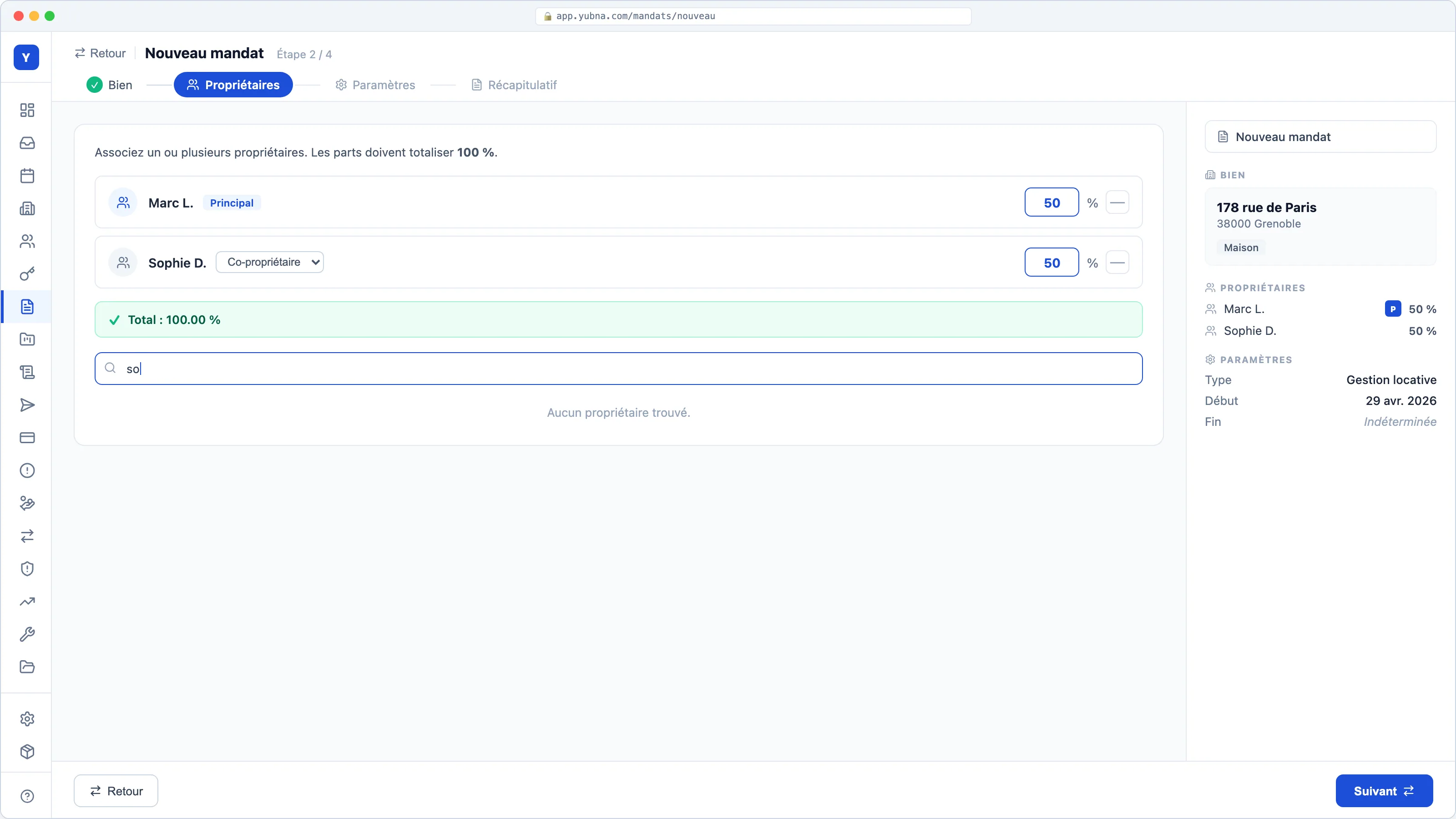Go to the Bien step
Screen dimensions: 1456x819
coord(110,85)
